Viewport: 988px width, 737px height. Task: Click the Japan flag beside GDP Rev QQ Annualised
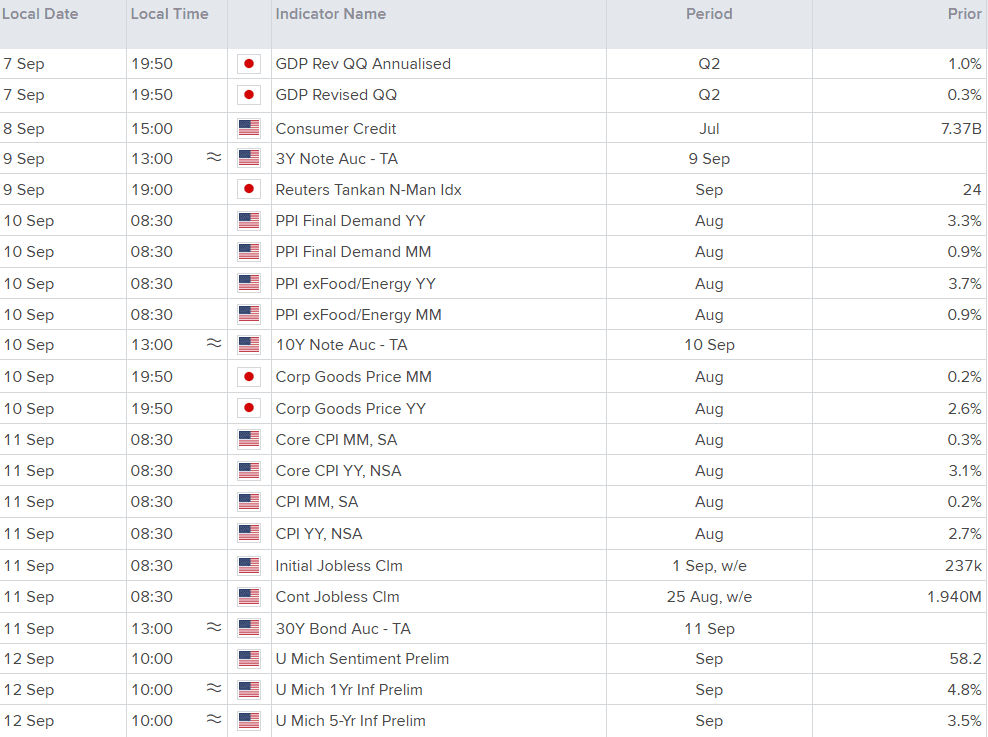click(x=249, y=64)
